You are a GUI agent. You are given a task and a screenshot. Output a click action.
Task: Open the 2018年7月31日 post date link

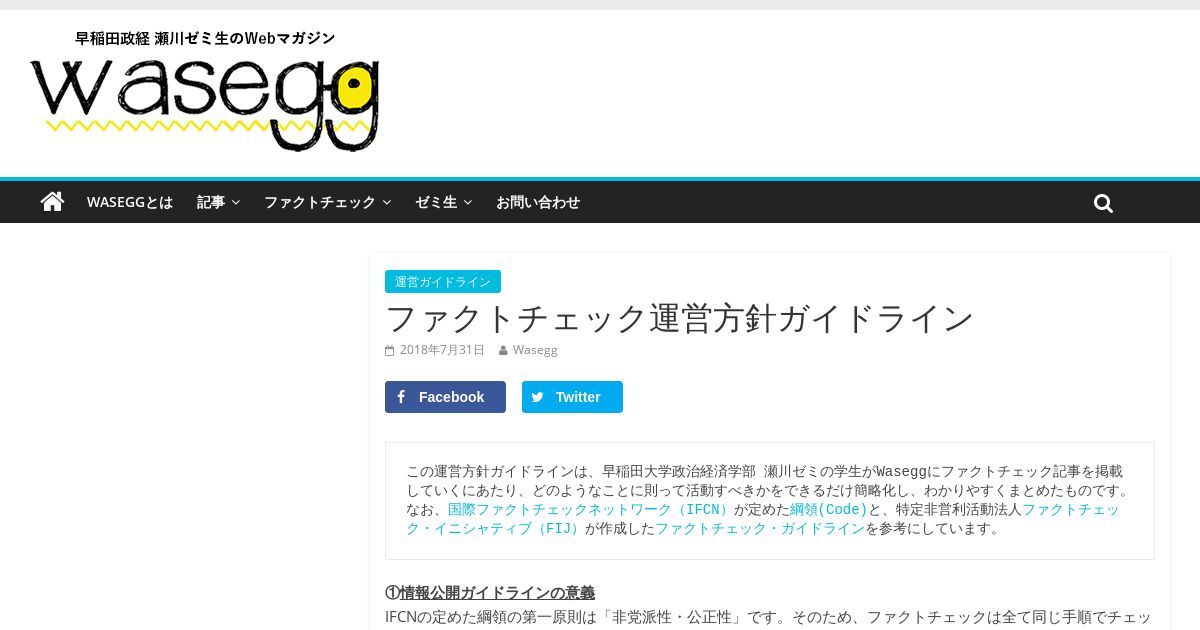click(442, 350)
